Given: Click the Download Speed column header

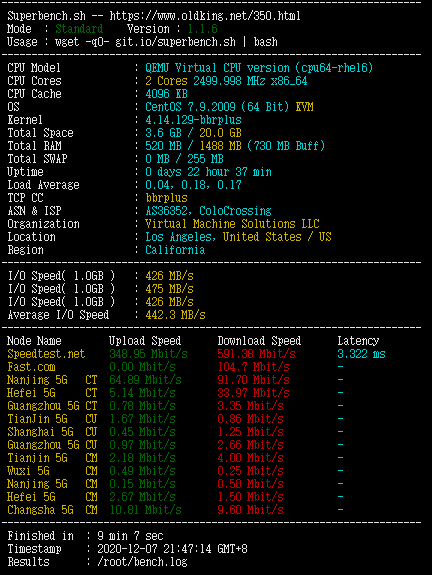Looking at the screenshot, I should [259, 341].
